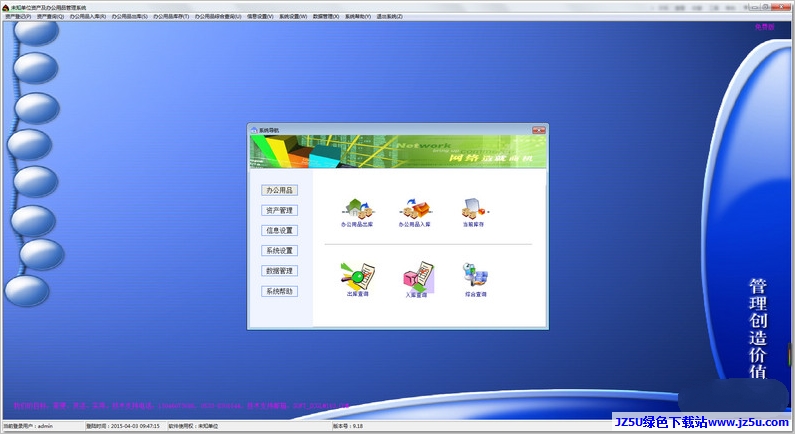Viewport: 795px width, 434px height.
Task: Close the 系统导航 dialog window
Action: click(x=538, y=130)
